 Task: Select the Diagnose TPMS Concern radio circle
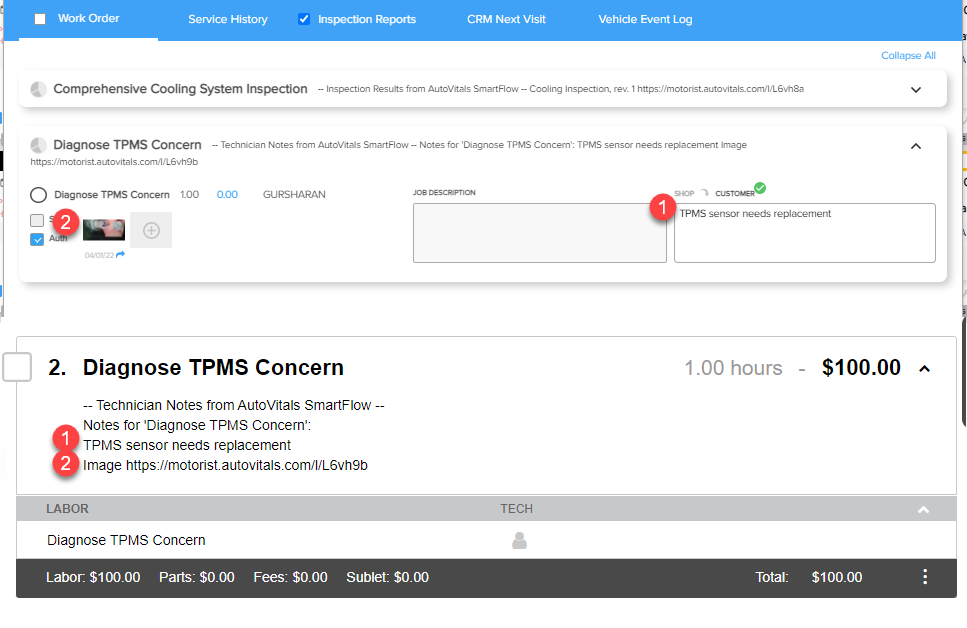click(x=38, y=195)
